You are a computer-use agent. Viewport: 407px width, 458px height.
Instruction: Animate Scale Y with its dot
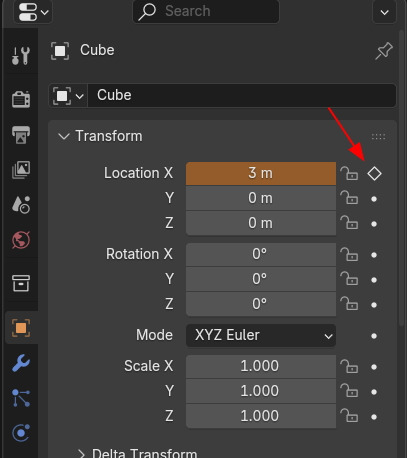click(374, 392)
